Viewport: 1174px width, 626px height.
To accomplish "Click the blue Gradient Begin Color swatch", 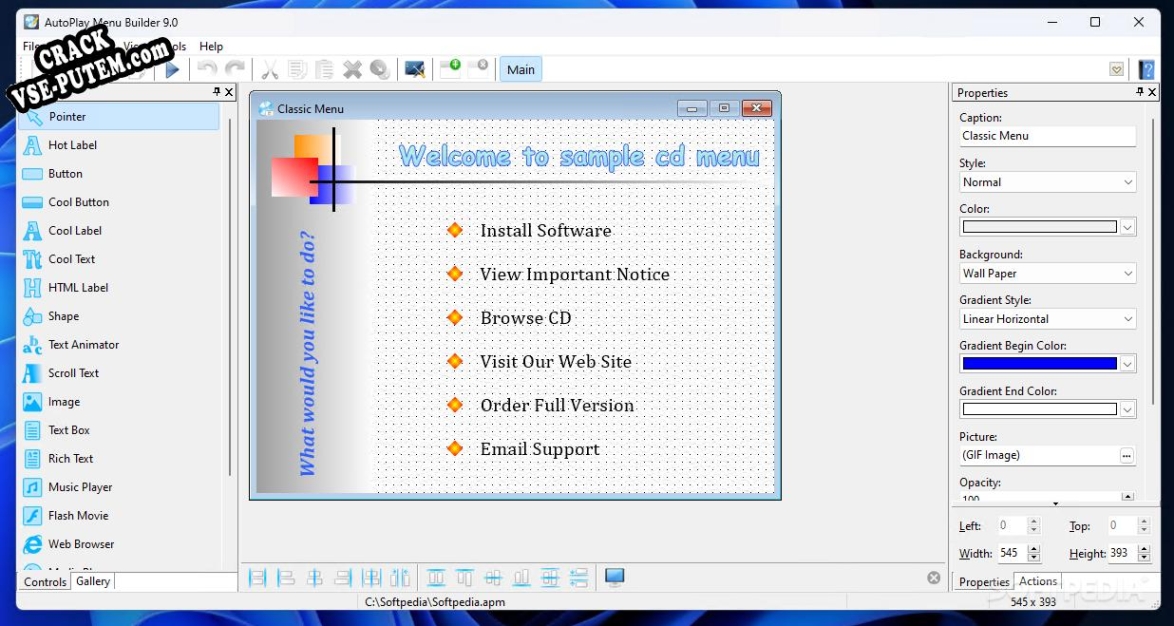I will pyautogui.click(x=1040, y=364).
